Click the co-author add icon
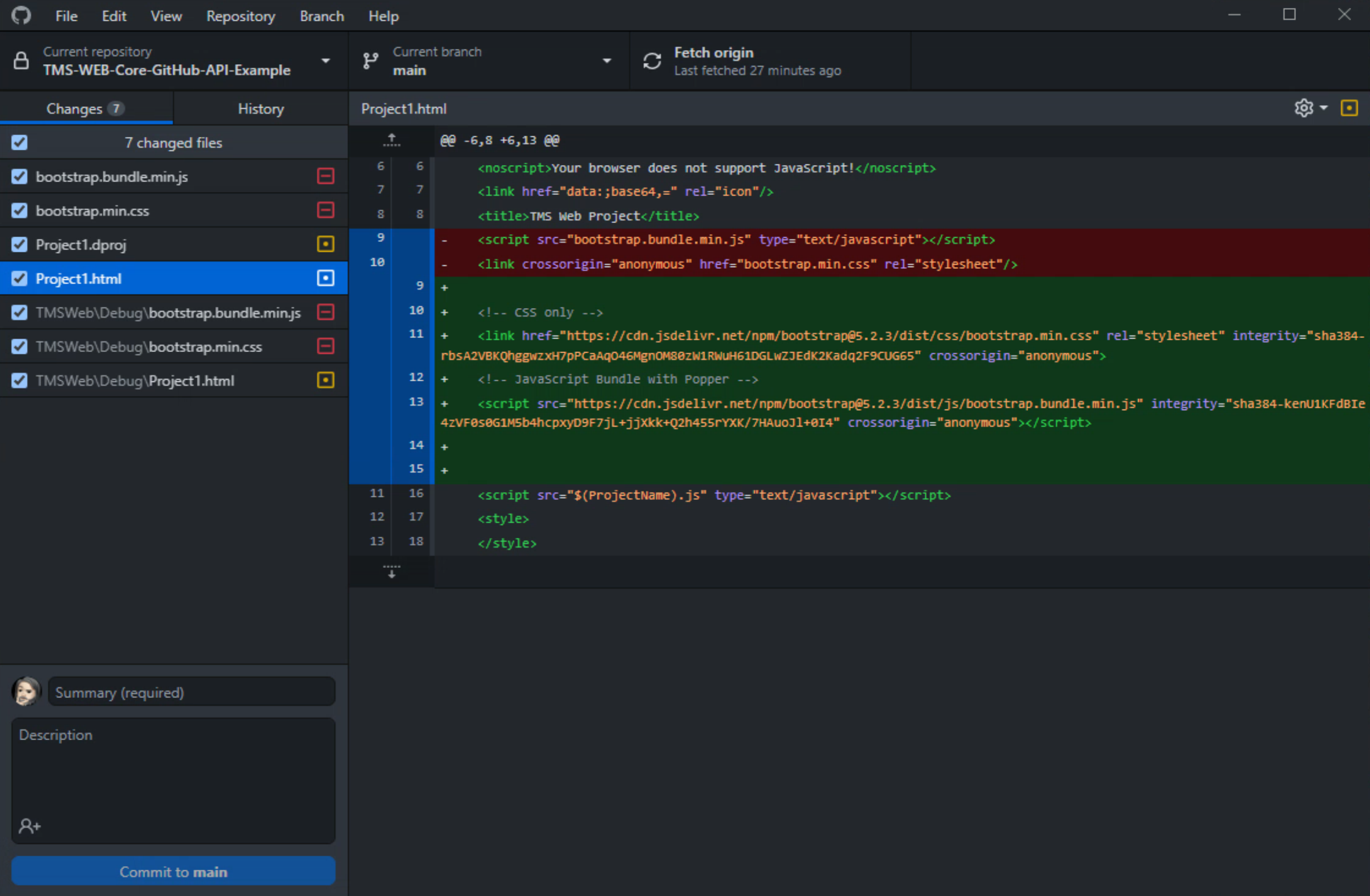Image resolution: width=1370 pixels, height=896 pixels. click(x=30, y=826)
